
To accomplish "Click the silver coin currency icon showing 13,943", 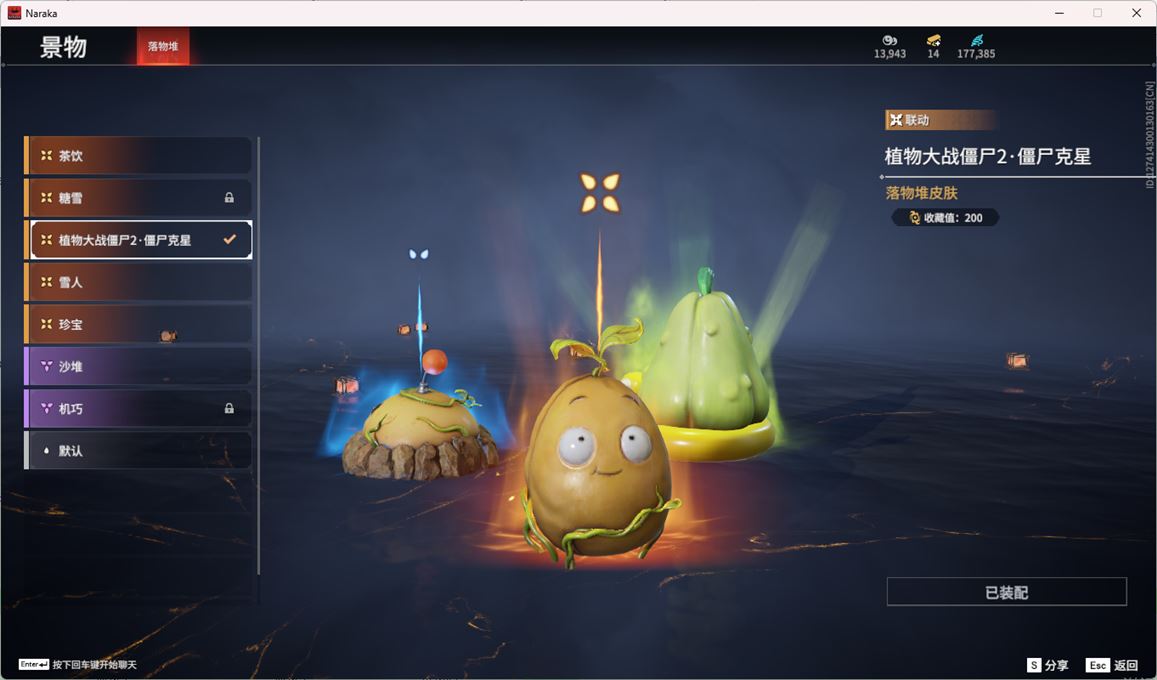I will click(889, 41).
